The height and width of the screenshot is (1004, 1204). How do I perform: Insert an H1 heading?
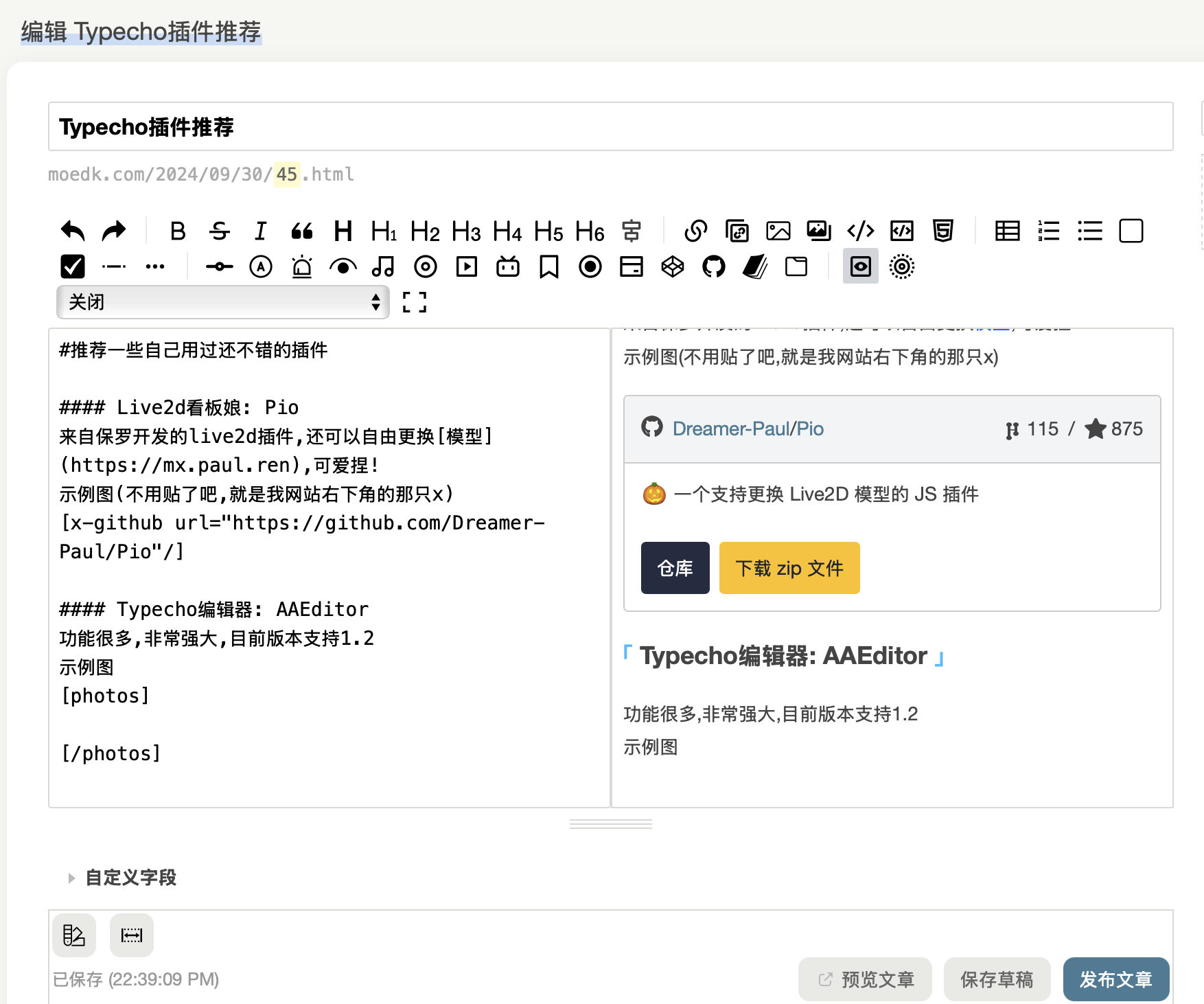[384, 231]
